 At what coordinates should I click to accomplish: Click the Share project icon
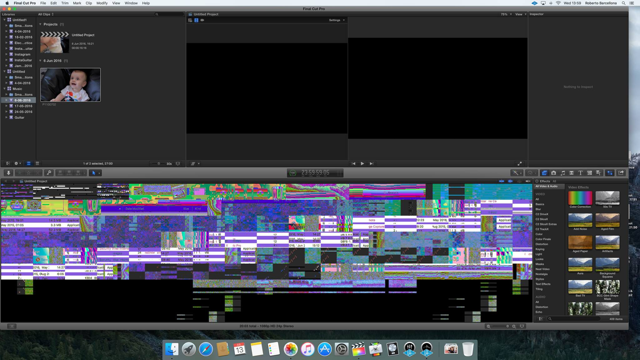point(621,173)
